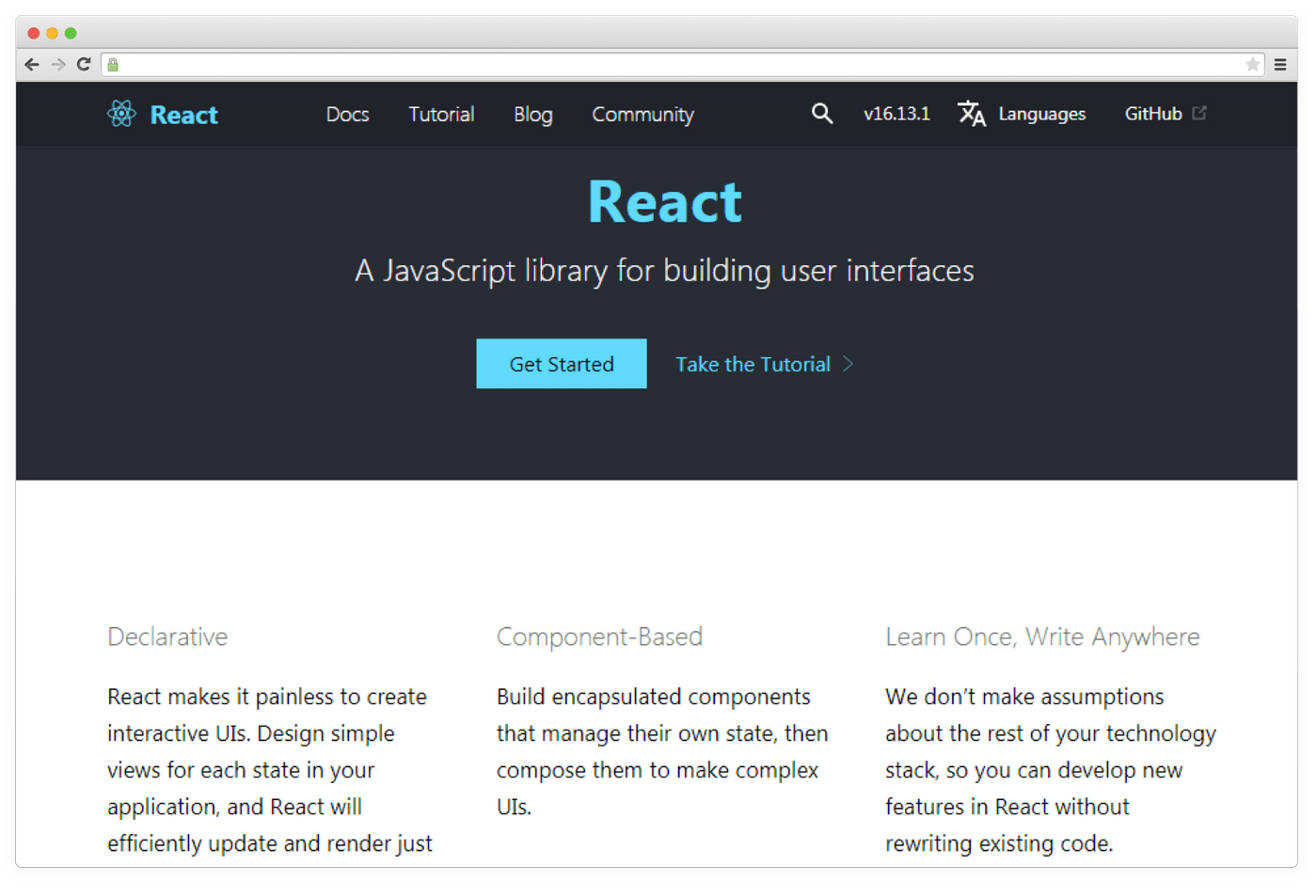Screen dimensions: 1316x896
Task: Bookmark the page with star icon
Action: 1252,64
